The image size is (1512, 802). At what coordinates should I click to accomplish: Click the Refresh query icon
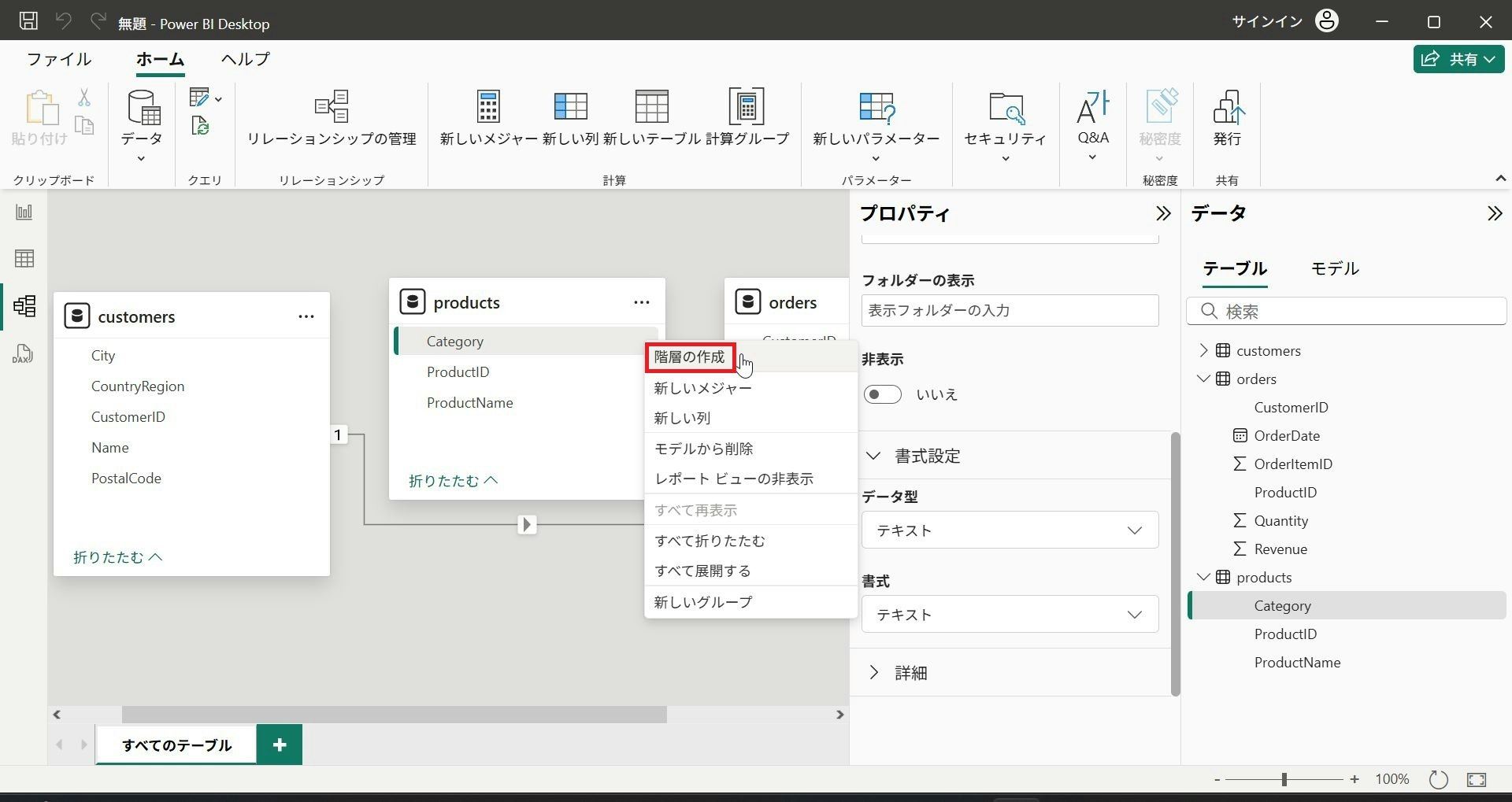tap(200, 126)
